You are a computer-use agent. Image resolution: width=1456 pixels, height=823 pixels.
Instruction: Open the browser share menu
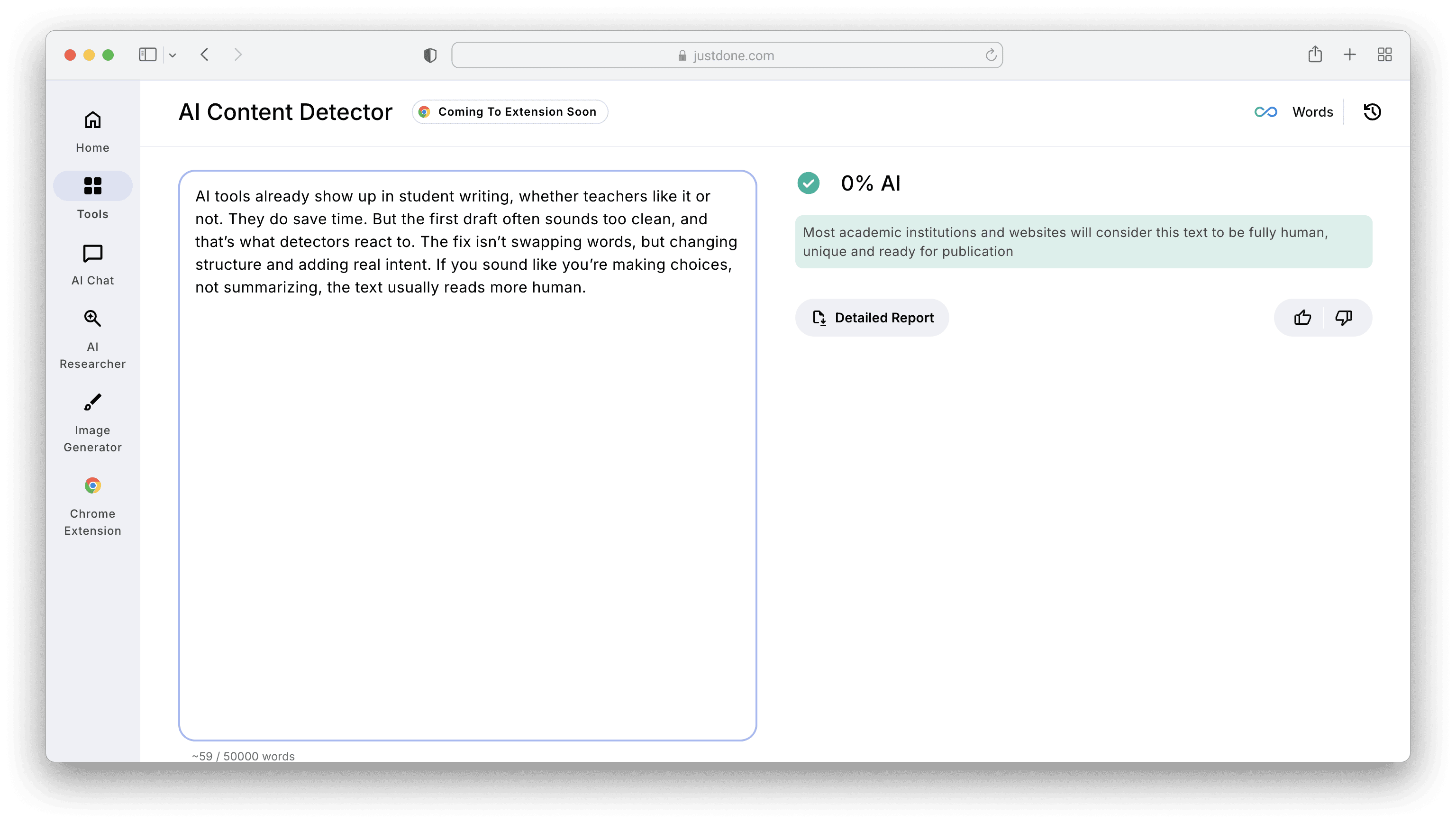click(1315, 55)
